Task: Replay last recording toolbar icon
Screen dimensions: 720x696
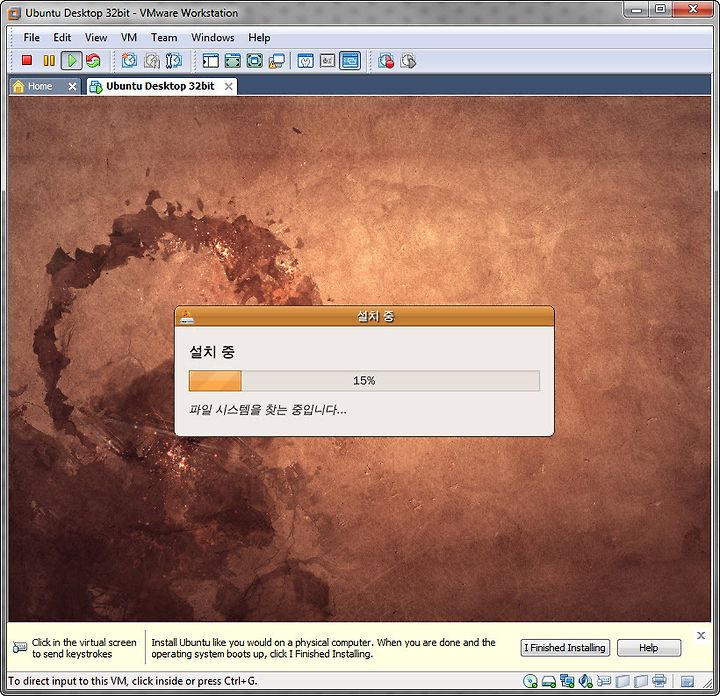Action: (x=408, y=61)
